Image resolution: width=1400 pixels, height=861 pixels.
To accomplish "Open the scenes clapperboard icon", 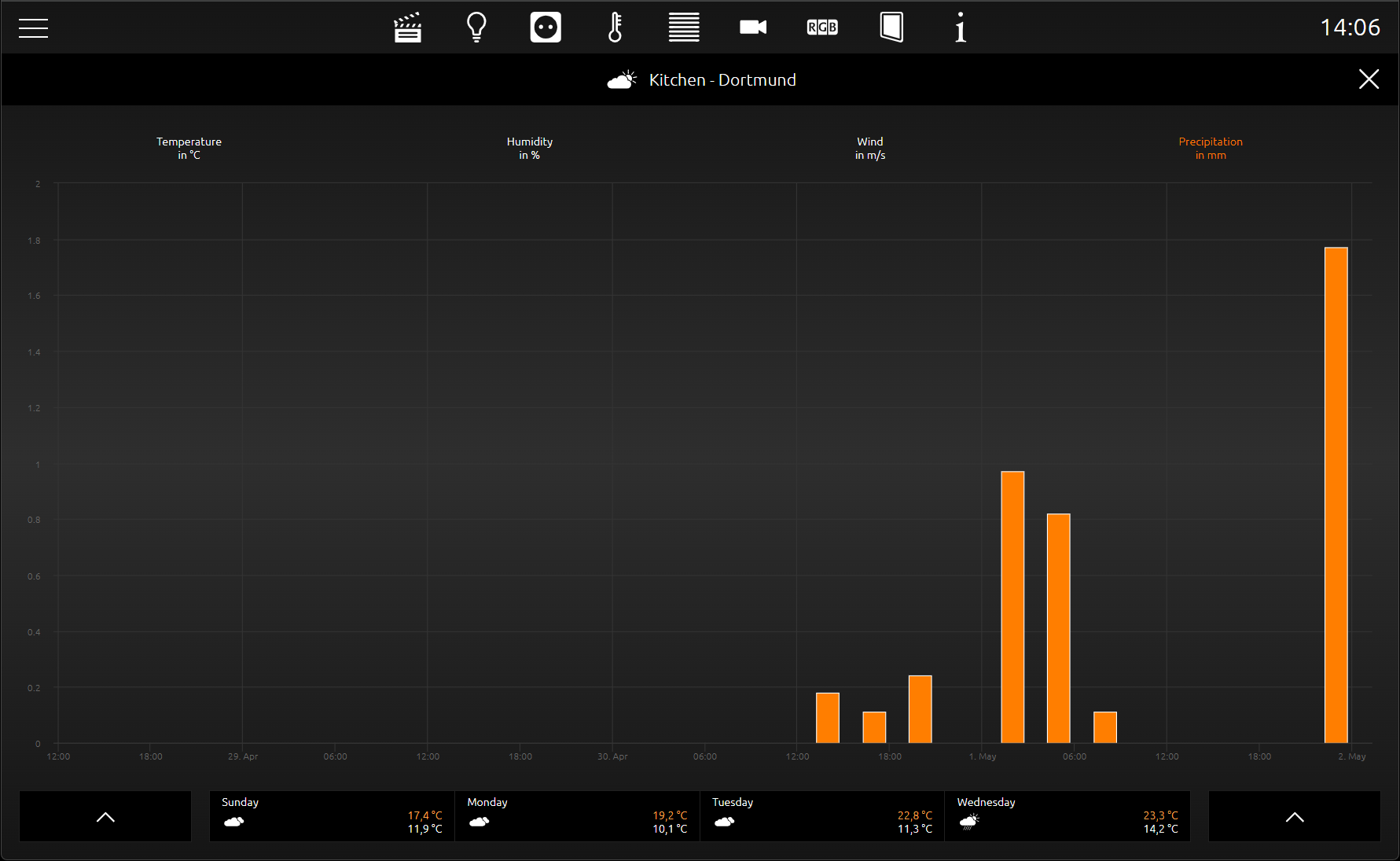I will click(407, 28).
